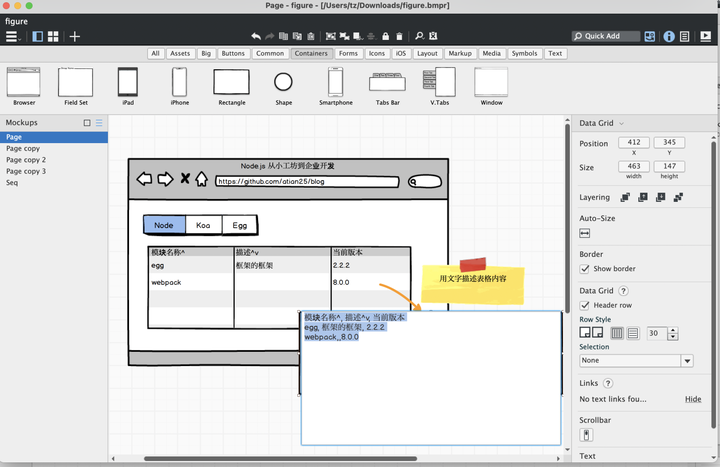
Task: Switch to the Forms category tab
Action: pos(348,54)
